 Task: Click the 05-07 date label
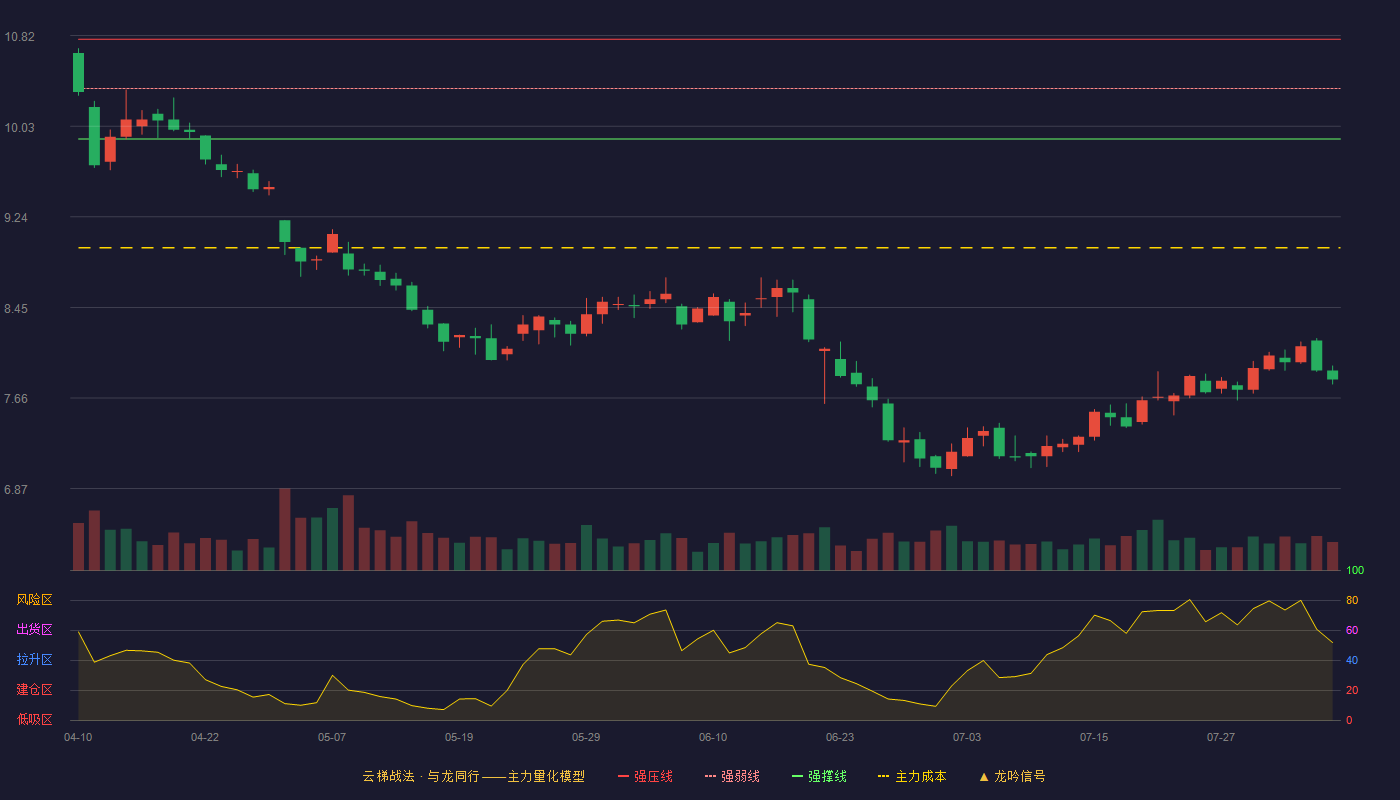pyautogui.click(x=332, y=737)
